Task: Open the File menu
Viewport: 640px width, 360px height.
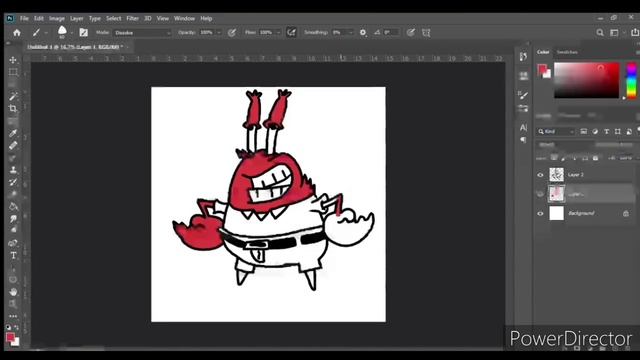Action: pyautogui.click(x=24, y=18)
